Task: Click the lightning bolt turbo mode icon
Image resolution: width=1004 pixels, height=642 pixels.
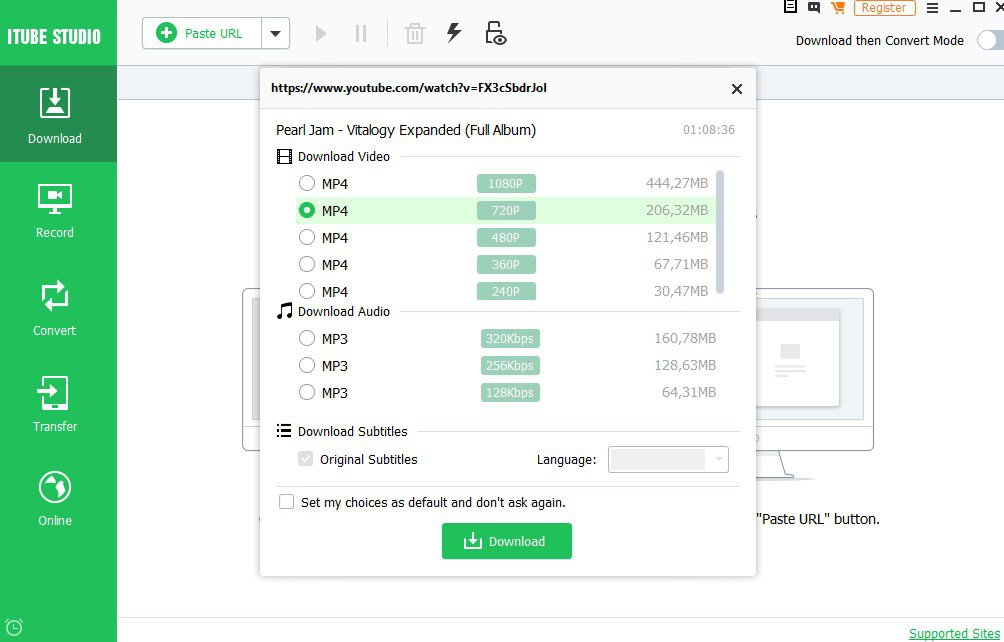Action: [x=454, y=33]
